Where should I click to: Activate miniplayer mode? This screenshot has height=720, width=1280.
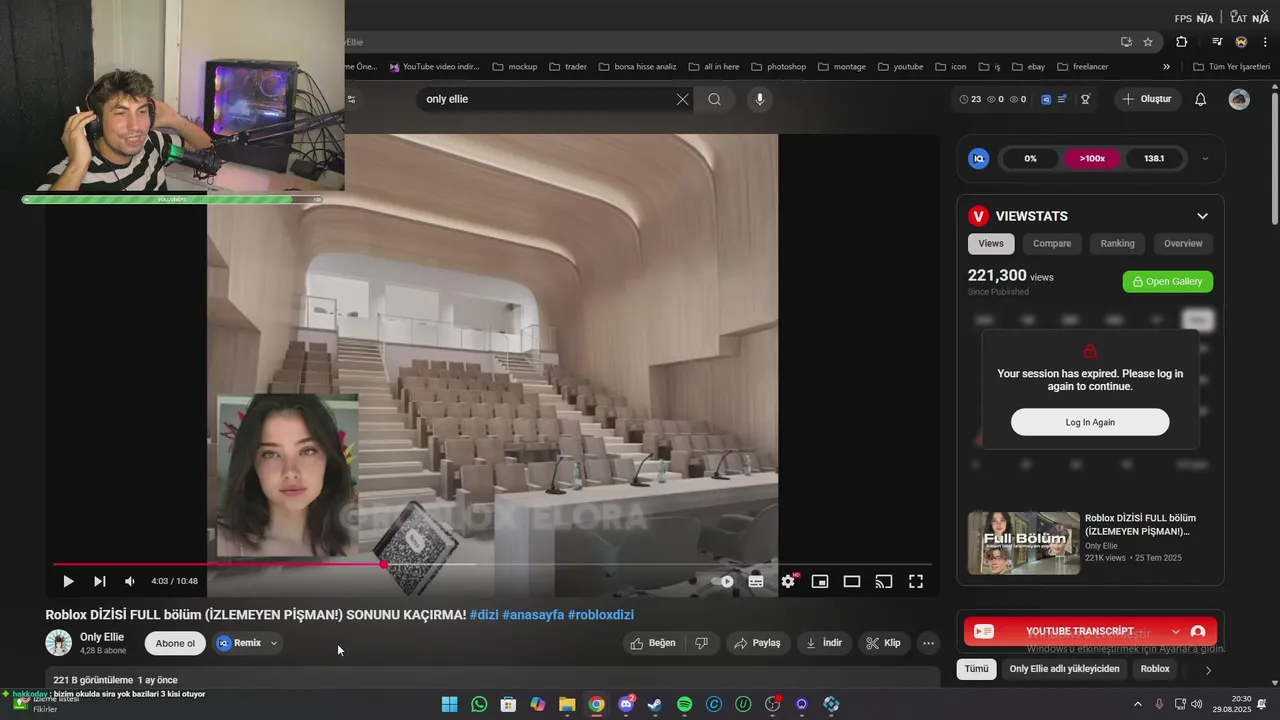click(820, 581)
